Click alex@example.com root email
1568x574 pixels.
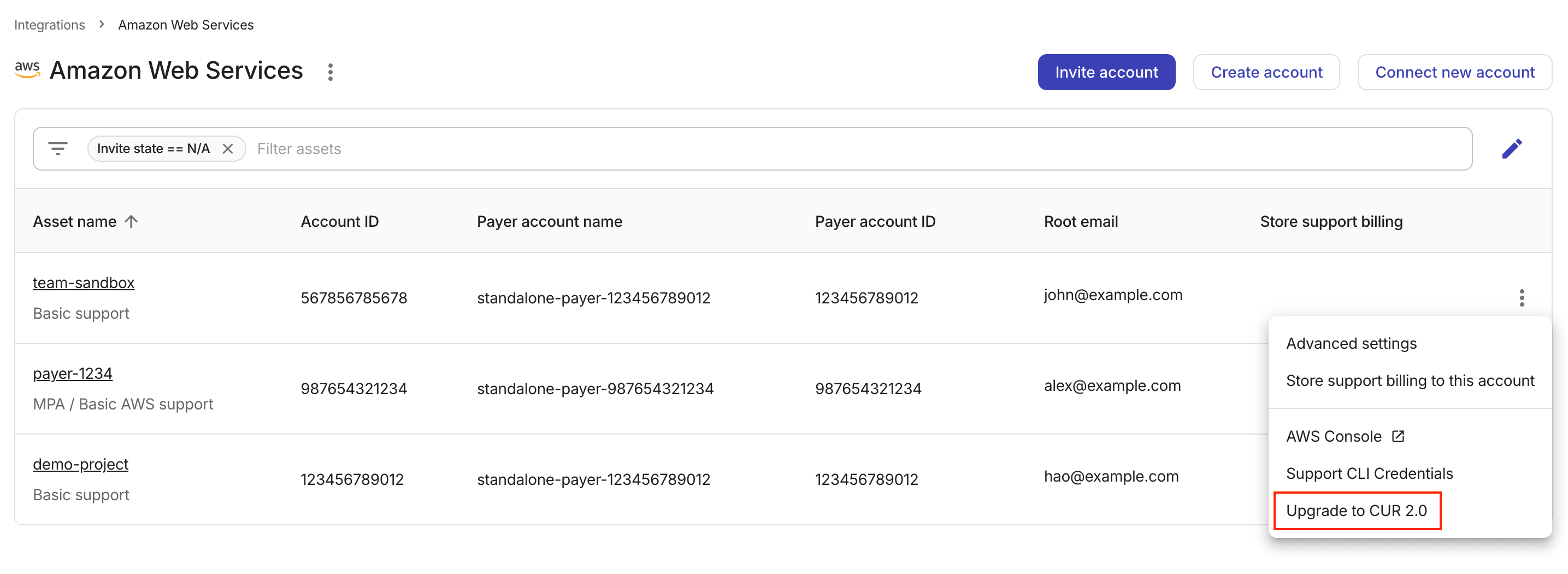coord(1112,386)
